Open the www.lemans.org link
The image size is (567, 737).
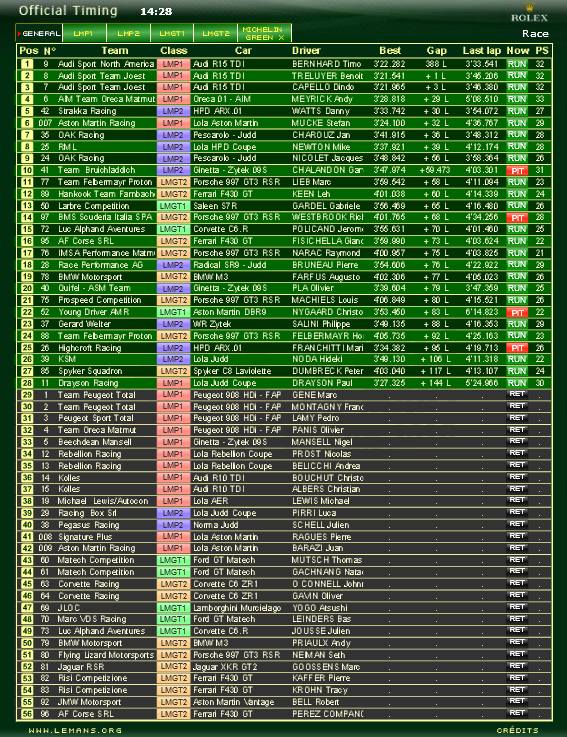(x=75, y=730)
